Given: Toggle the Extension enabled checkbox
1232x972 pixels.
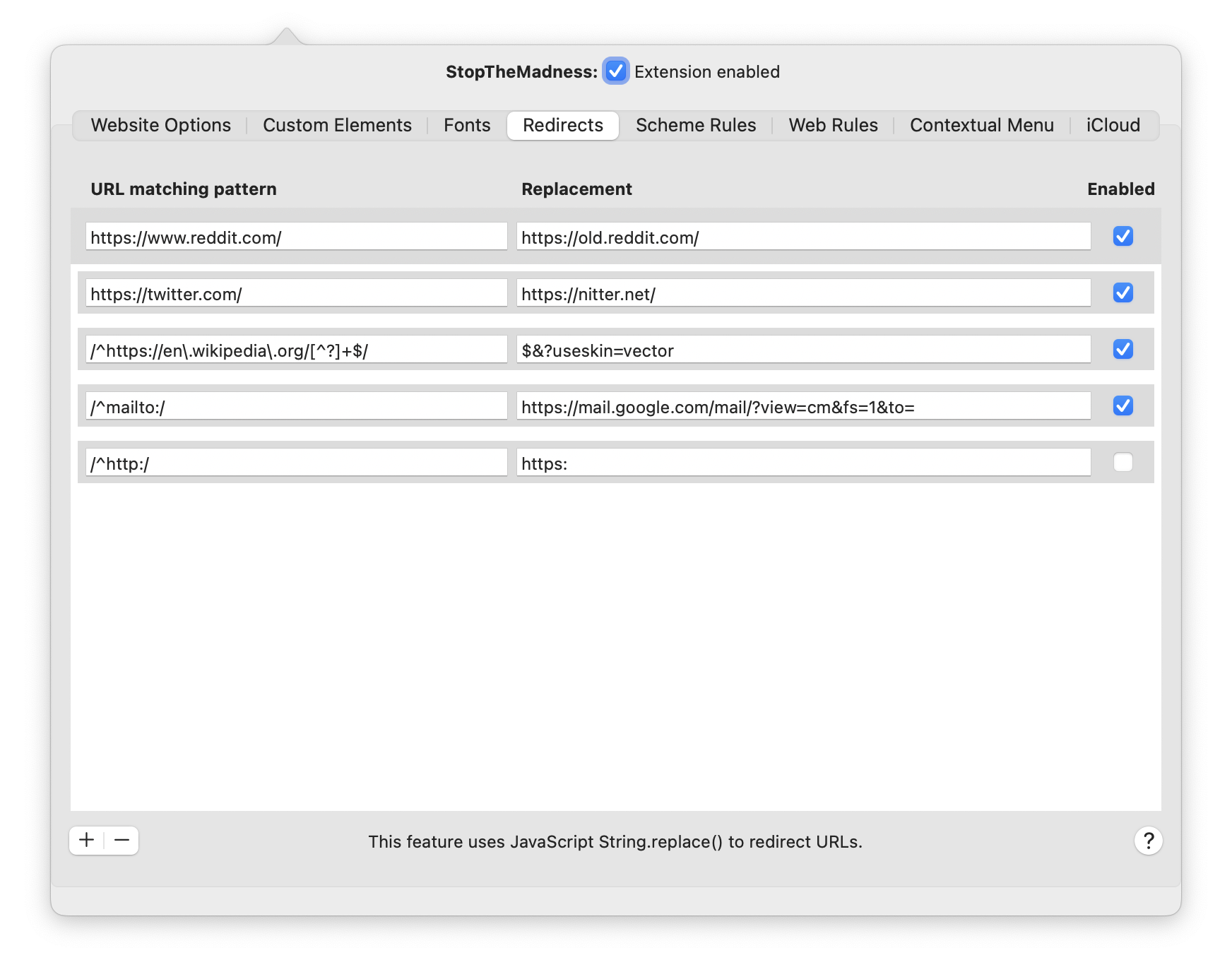Looking at the screenshot, I should pyautogui.click(x=615, y=71).
